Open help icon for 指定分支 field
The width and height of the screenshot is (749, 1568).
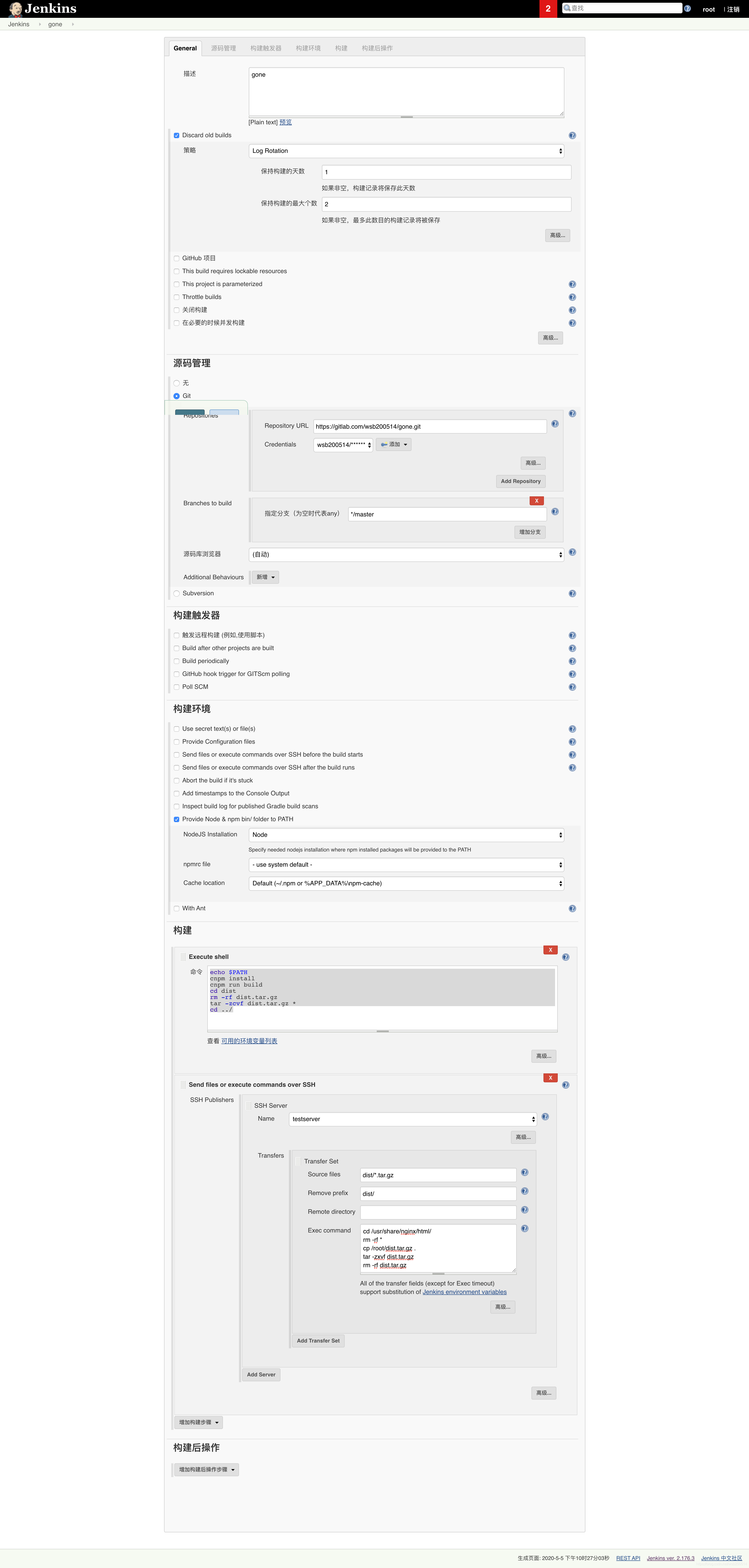555,512
